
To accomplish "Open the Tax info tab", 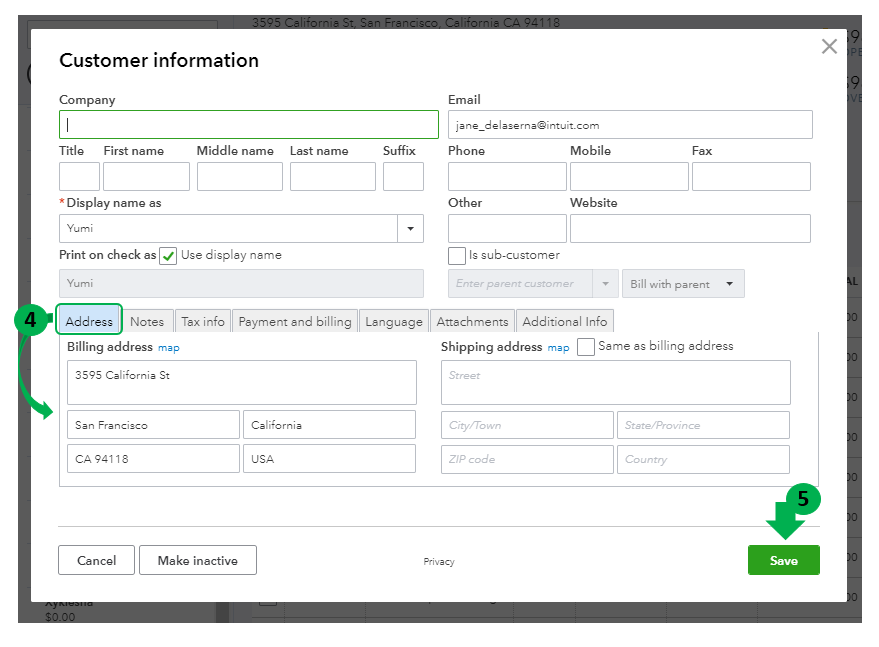I will click(203, 321).
